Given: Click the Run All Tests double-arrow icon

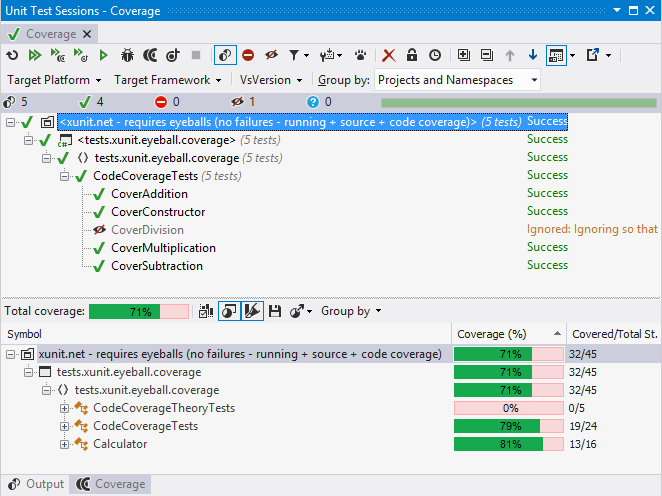Looking at the screenshot, I should pos(35,55).
